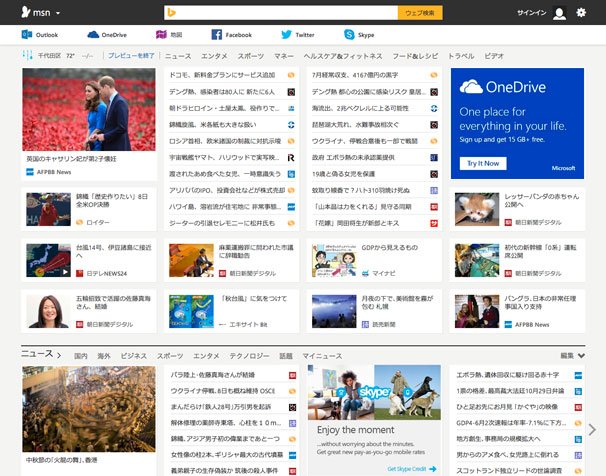The image size is (606, 476).
Task: Open the tennis player thumbnail story
Action: pos(48,209)
